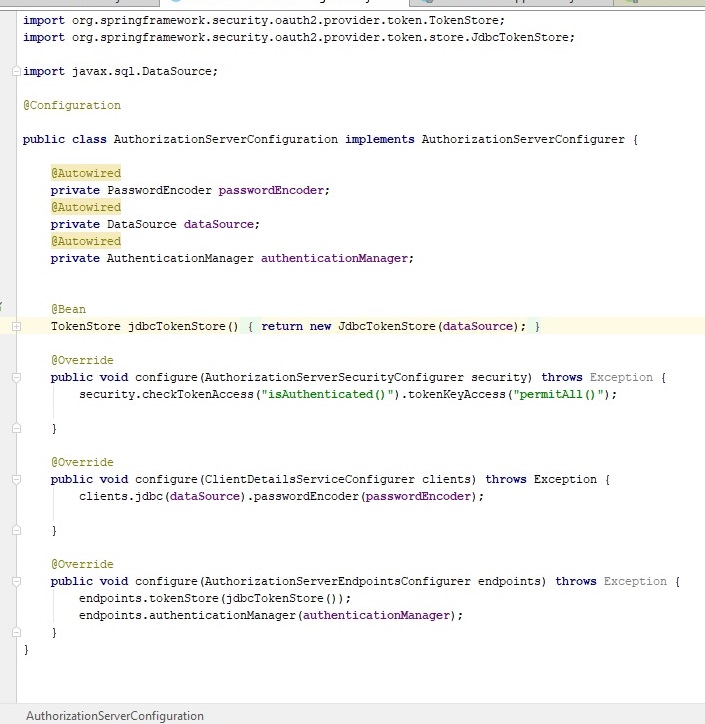Click AuthorizationServerEndpointsConfigurer parameter type
This screenshot has height=724, width=705.
pyautogui.click(x=337, y=581)
